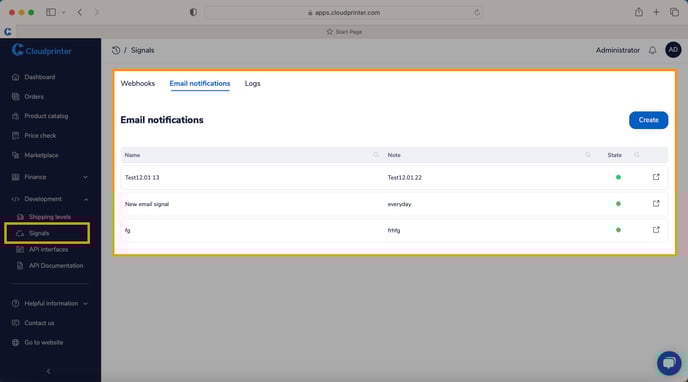Click the green state indicator for Test12.01 13

point(618,177)
